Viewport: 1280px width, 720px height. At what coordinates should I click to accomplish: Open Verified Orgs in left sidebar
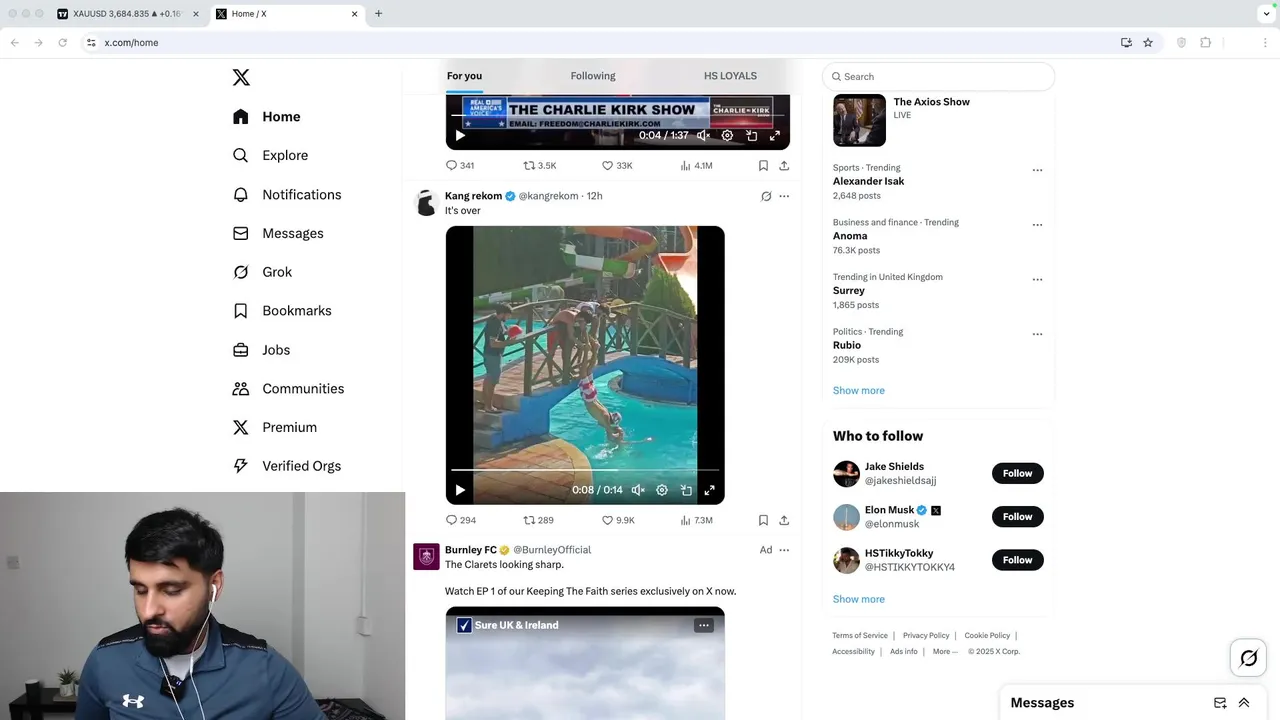[286, 466]
